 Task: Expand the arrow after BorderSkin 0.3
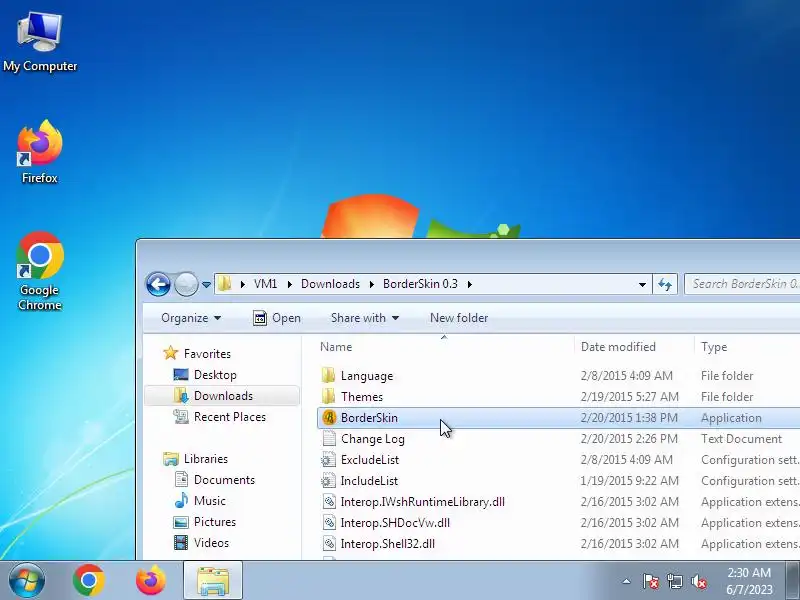469,284
